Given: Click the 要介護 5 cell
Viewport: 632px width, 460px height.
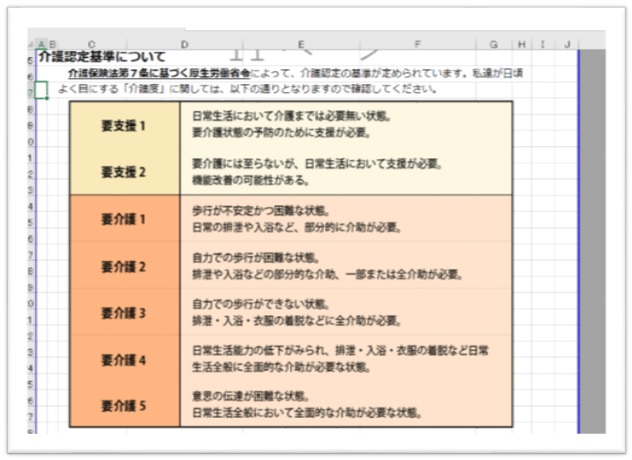Looking at the screenshot, I should 125,405.
